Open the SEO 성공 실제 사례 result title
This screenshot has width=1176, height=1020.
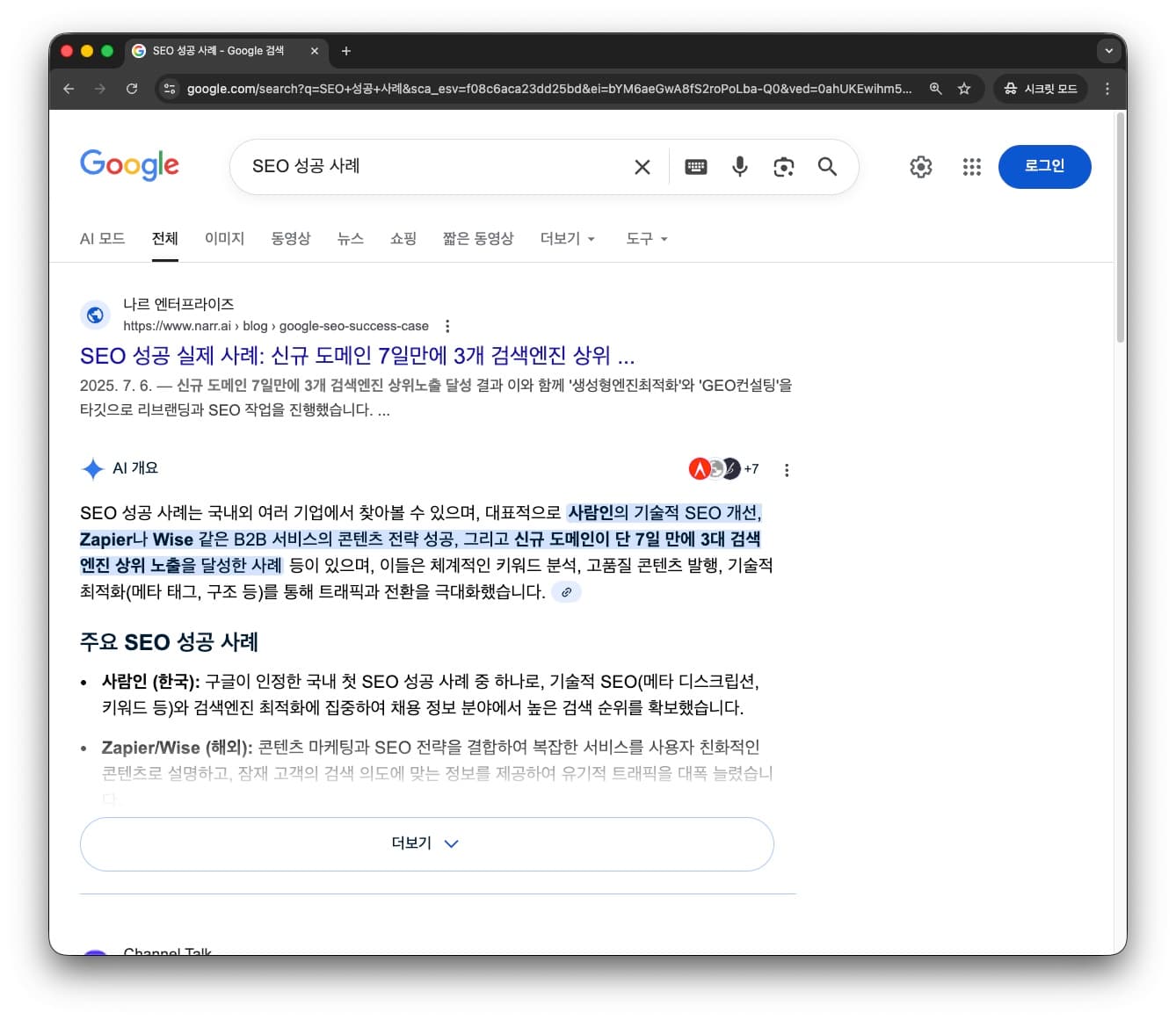[x=357, y=356]
